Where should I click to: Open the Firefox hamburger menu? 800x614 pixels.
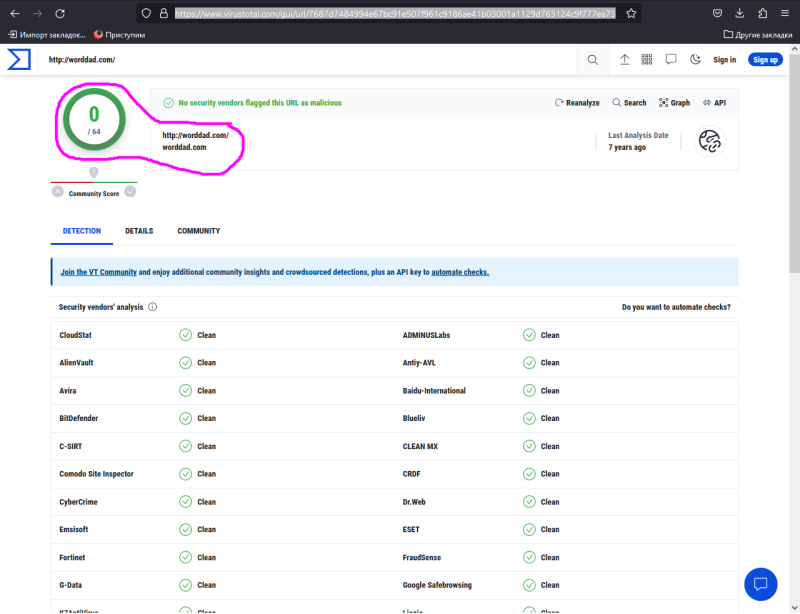tap(785, 13)
